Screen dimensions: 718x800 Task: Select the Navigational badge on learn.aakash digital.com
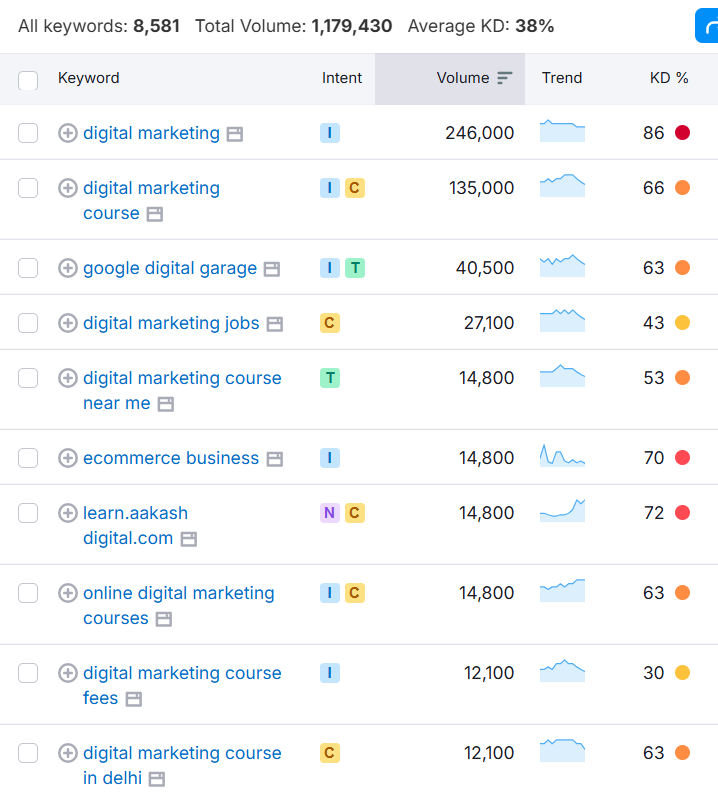coord(330,512)
